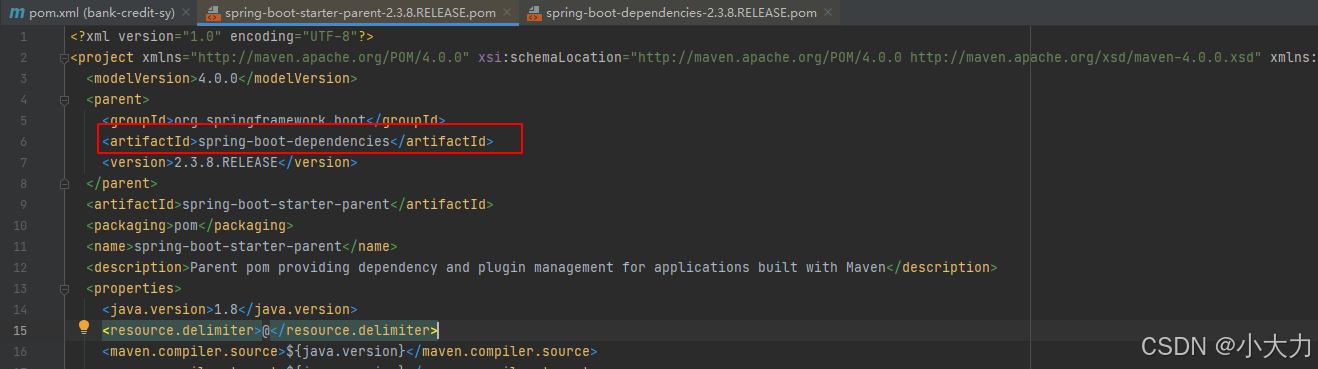Click the maven.compiler.source line
The height and width of the screenshot is (369, 1318).
[350, 351]
